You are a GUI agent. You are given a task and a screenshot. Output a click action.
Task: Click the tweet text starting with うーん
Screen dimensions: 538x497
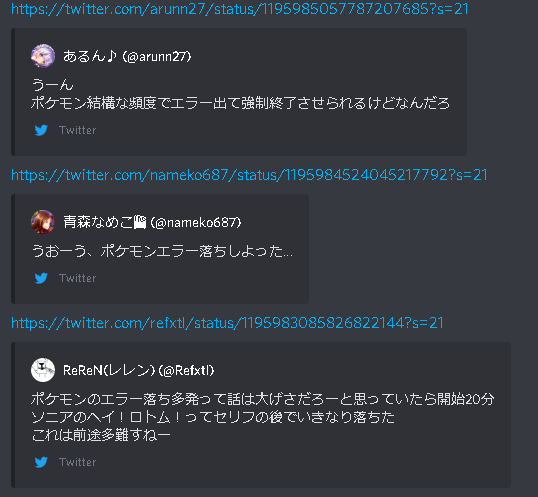pos(240,94)
